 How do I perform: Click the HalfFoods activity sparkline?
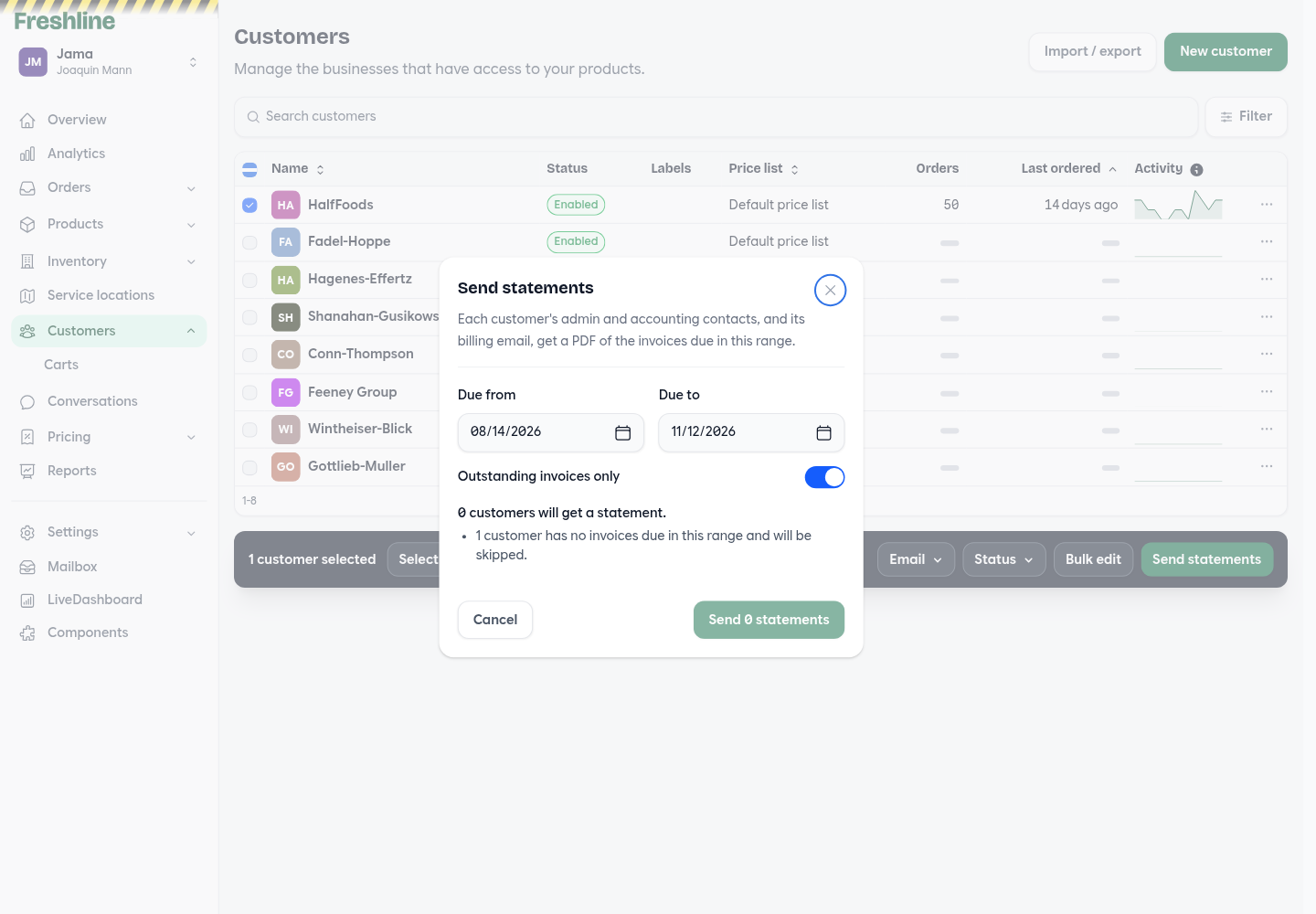[1178, 205]
